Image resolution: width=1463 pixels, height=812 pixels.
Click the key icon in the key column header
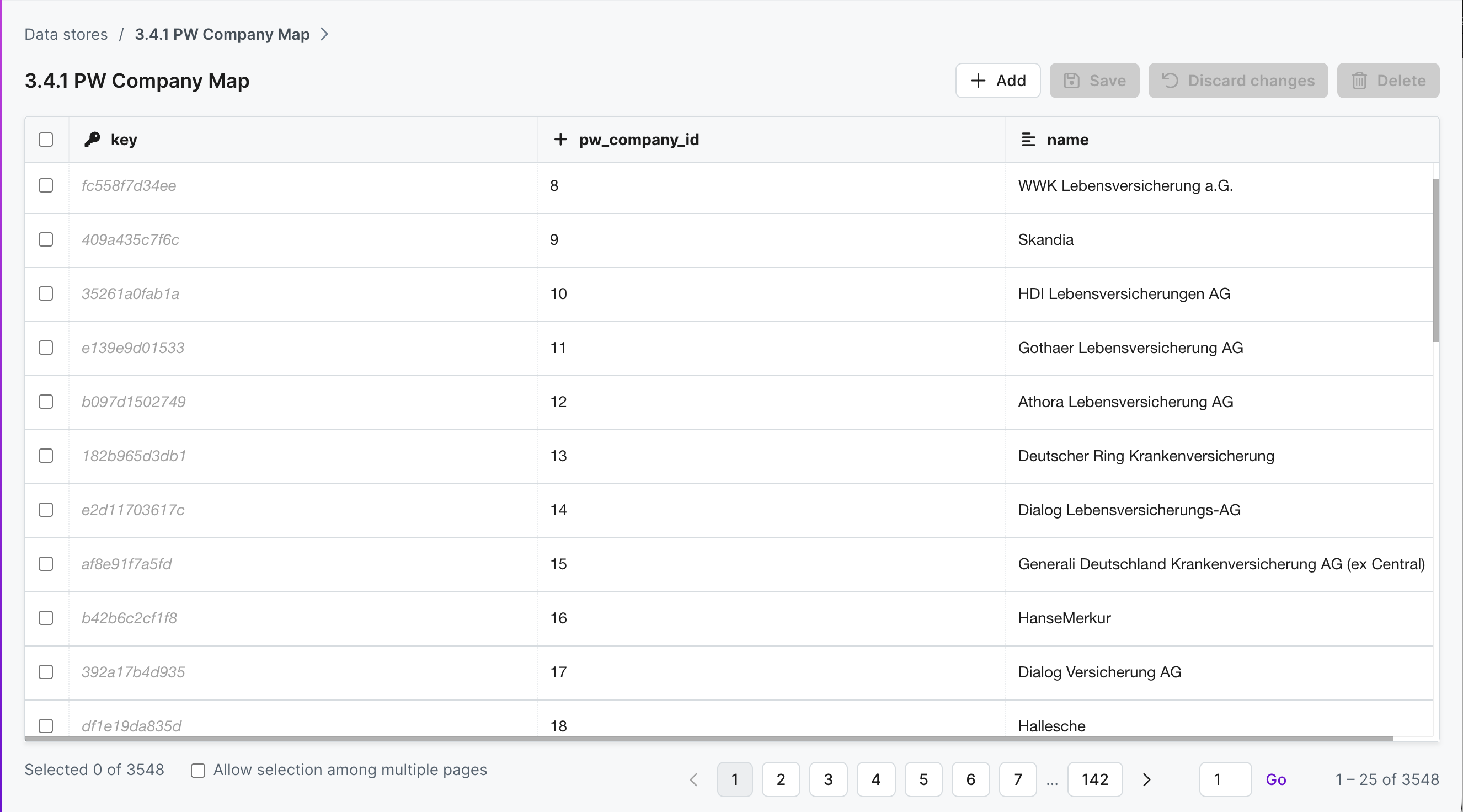tap(92, 139)
